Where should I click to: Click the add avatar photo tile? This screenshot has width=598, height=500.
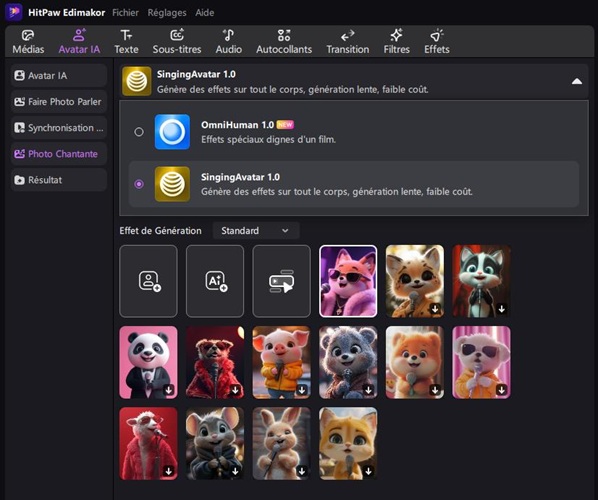point(148,281)
